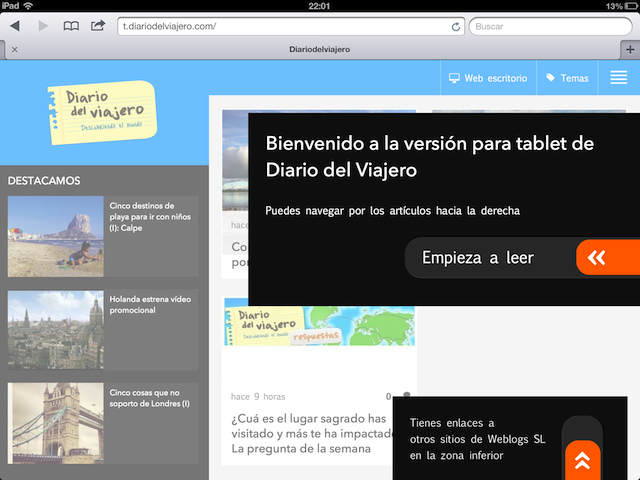Tap the orange double-left arrow button

(x=608, y=258)
